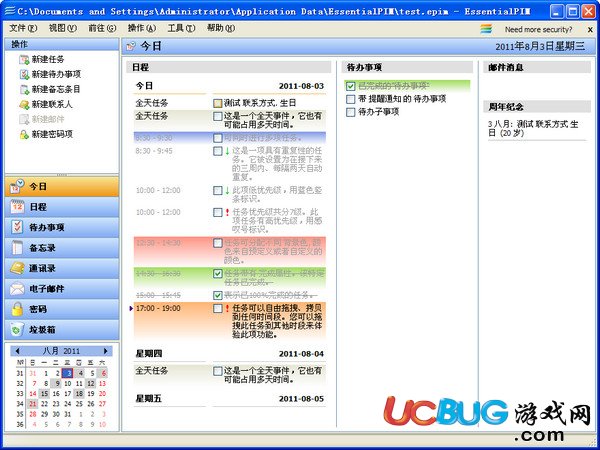
Task: Open the 今日 section header in 日程 list
Action: point(230,86)
